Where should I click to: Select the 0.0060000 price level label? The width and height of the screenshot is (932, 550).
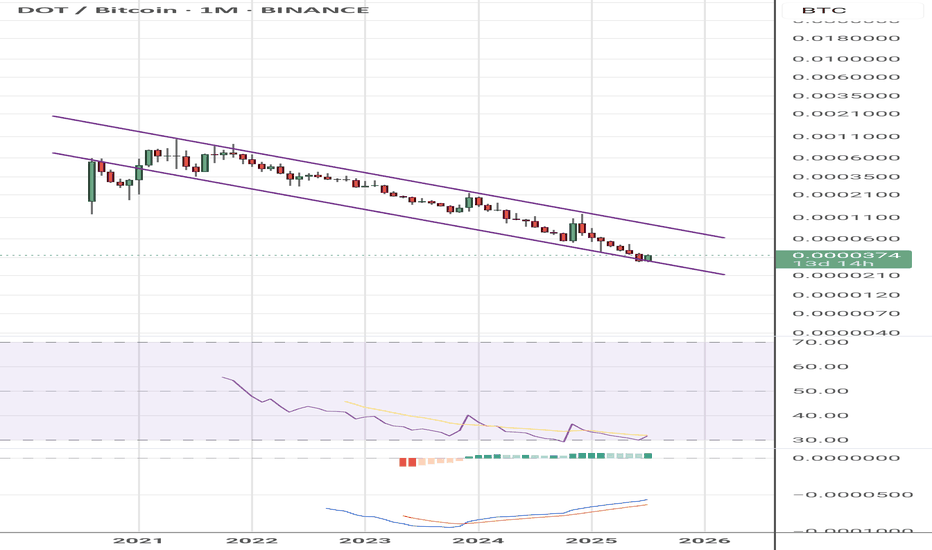(846, 77)
